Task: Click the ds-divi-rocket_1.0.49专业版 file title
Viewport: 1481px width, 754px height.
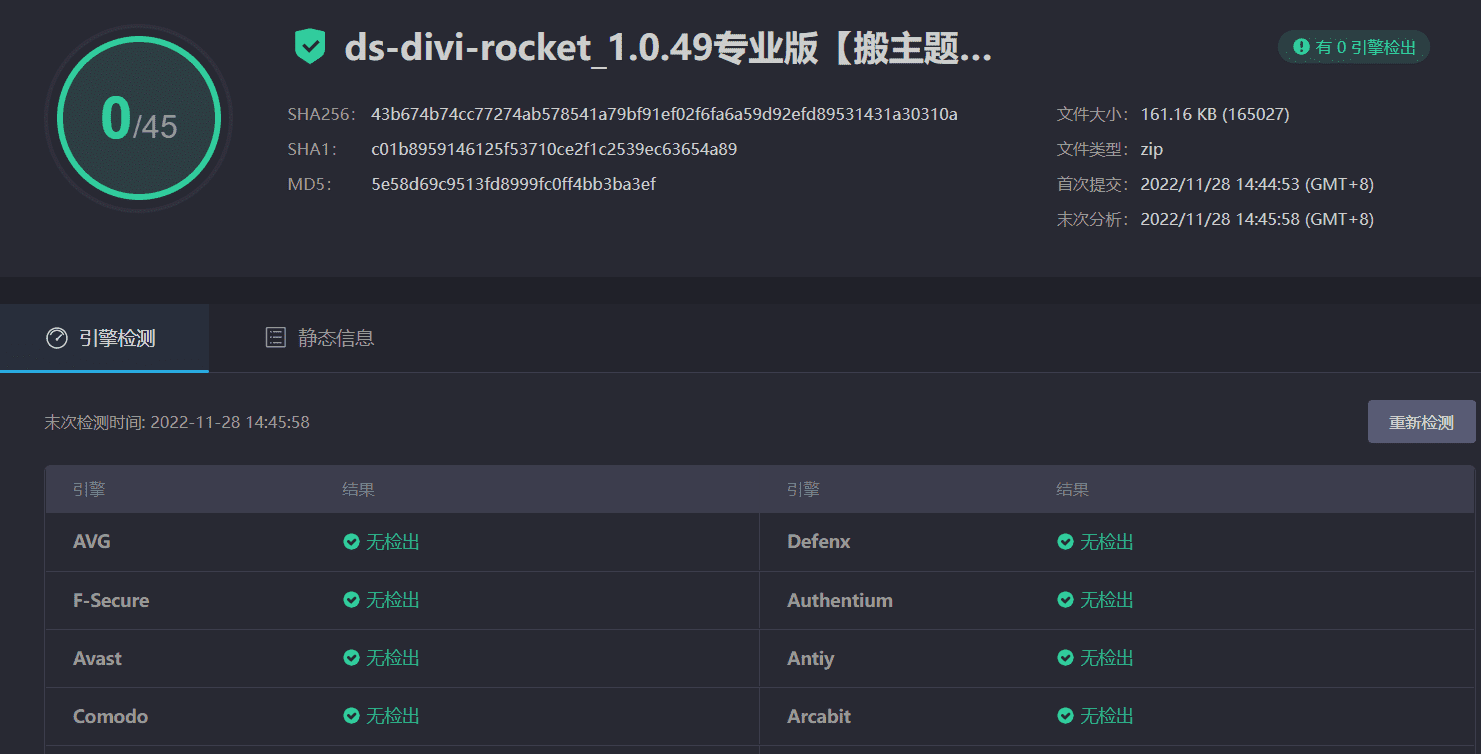Action: (x=668, y=48)
